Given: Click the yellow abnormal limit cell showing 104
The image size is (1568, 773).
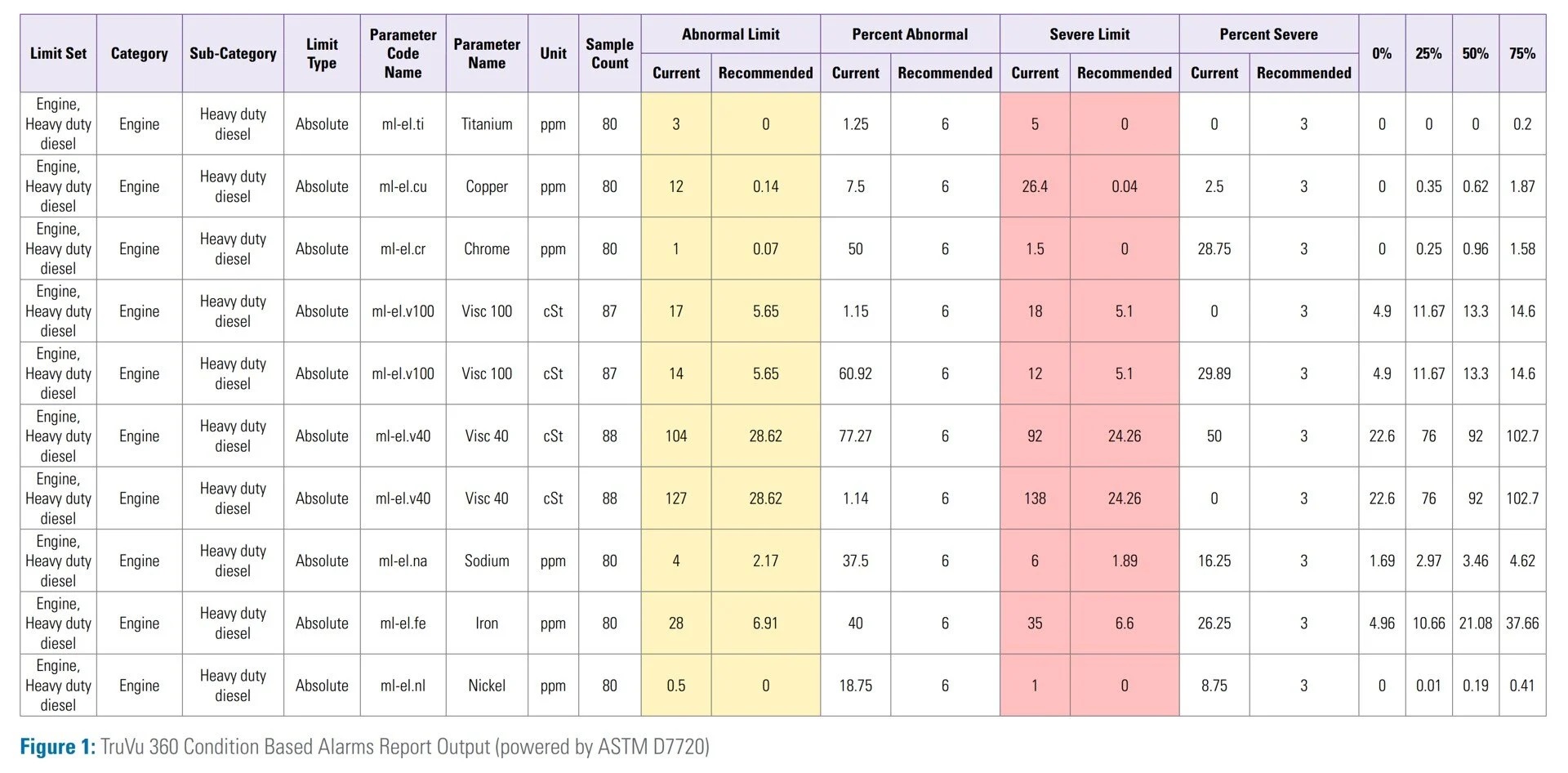Looking at the screenshot, I should (x=676, y=436).
